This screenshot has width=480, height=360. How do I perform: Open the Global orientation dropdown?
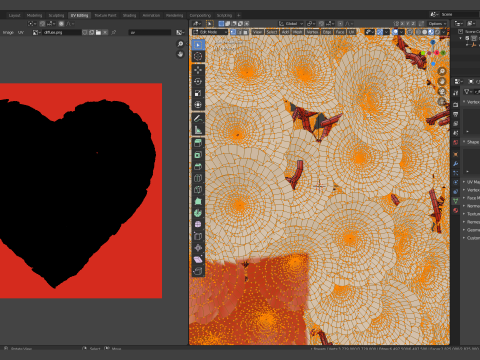(291, 24)
